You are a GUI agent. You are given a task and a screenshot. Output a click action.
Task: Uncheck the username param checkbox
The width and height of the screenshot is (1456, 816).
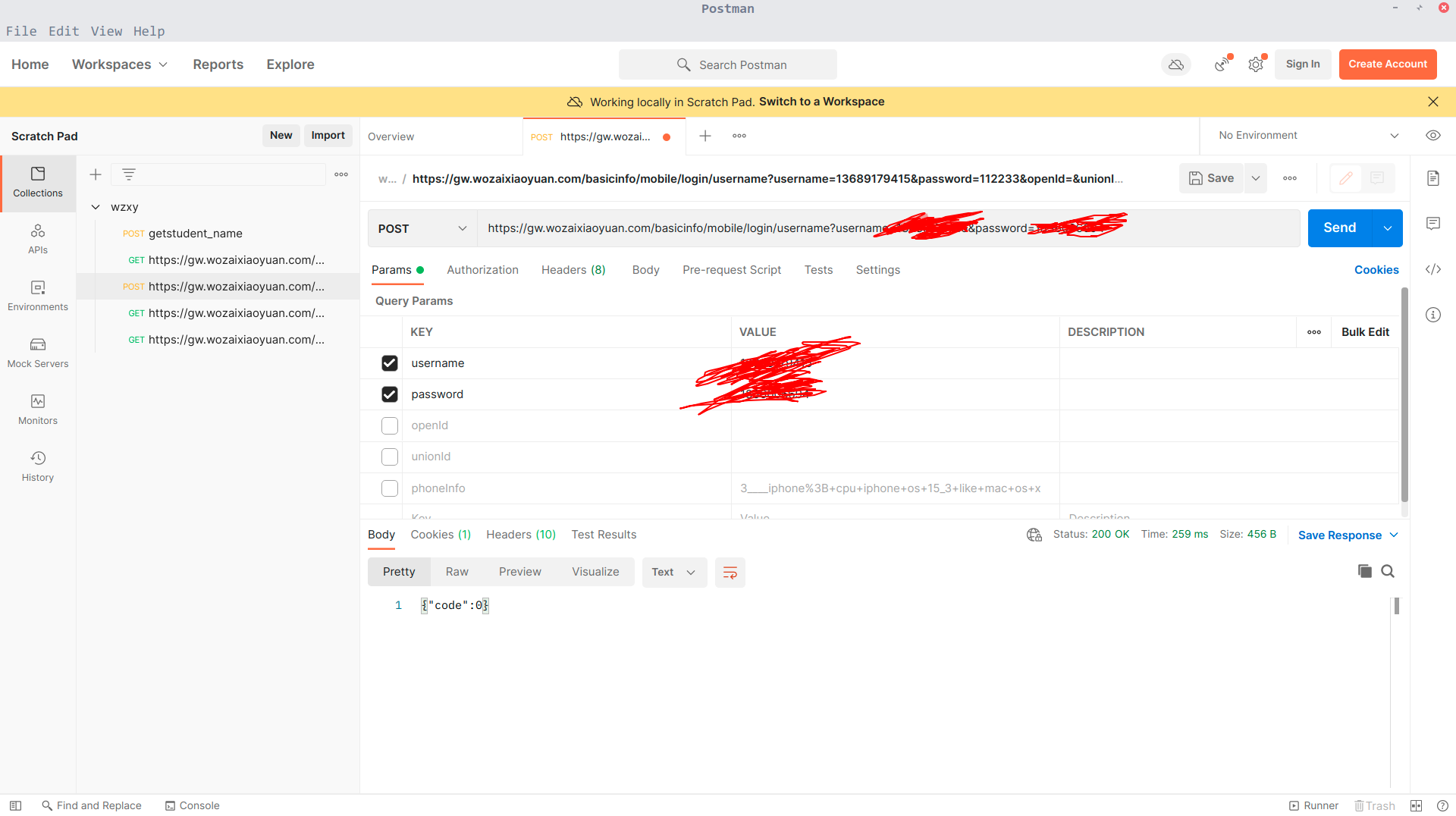coord(389,363)
